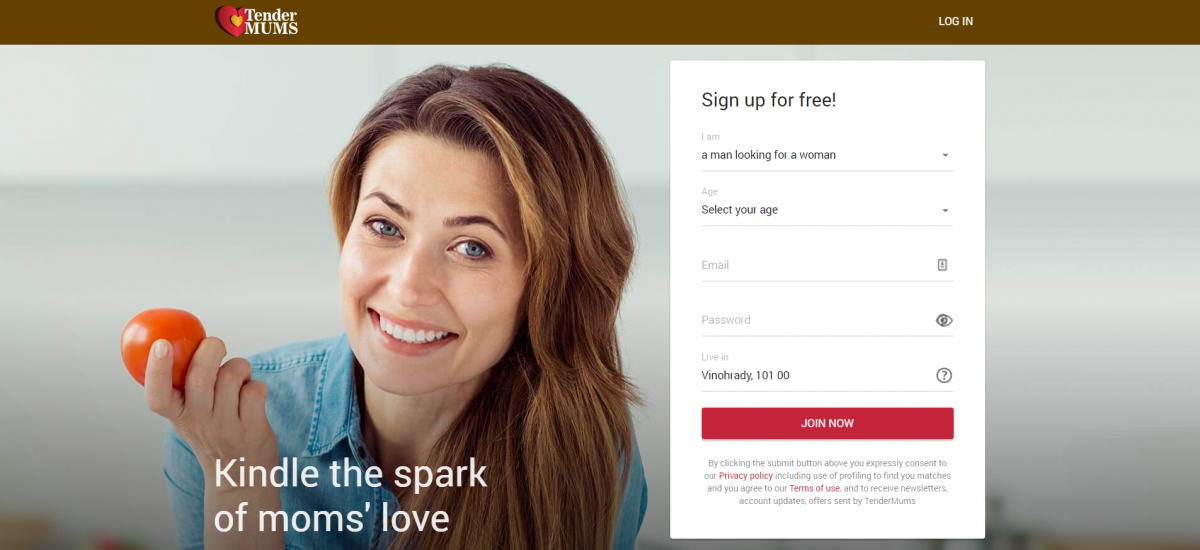Click the TenderMUMS brand text in header

(272, 21)
